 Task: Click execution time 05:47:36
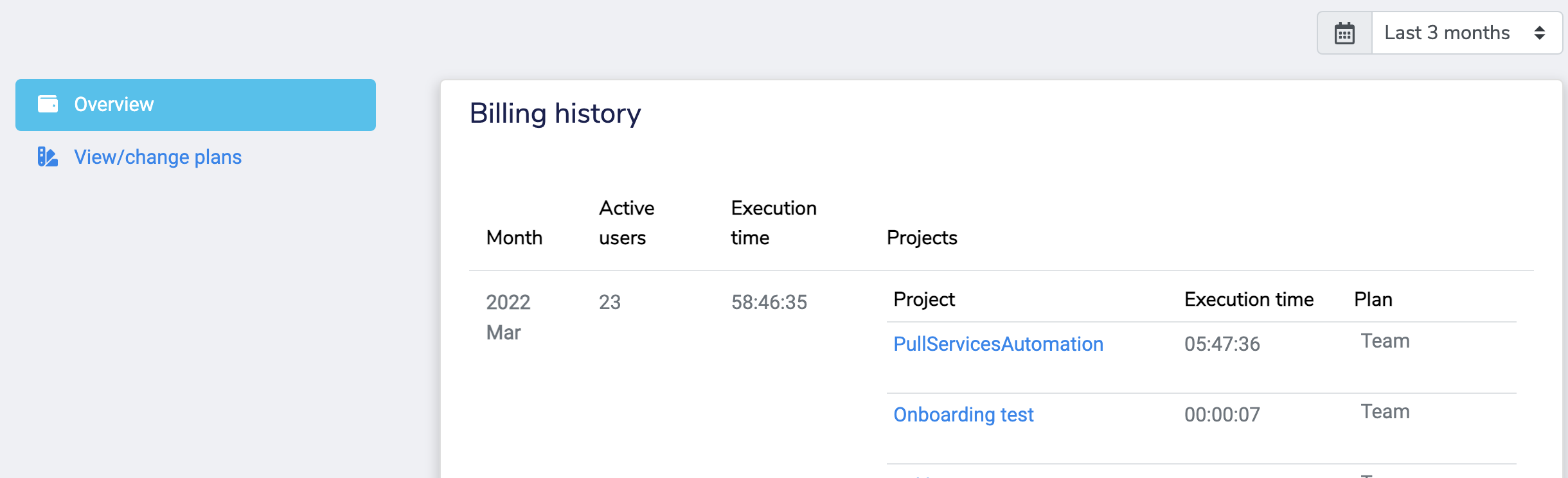click(x=1222, y=344)
